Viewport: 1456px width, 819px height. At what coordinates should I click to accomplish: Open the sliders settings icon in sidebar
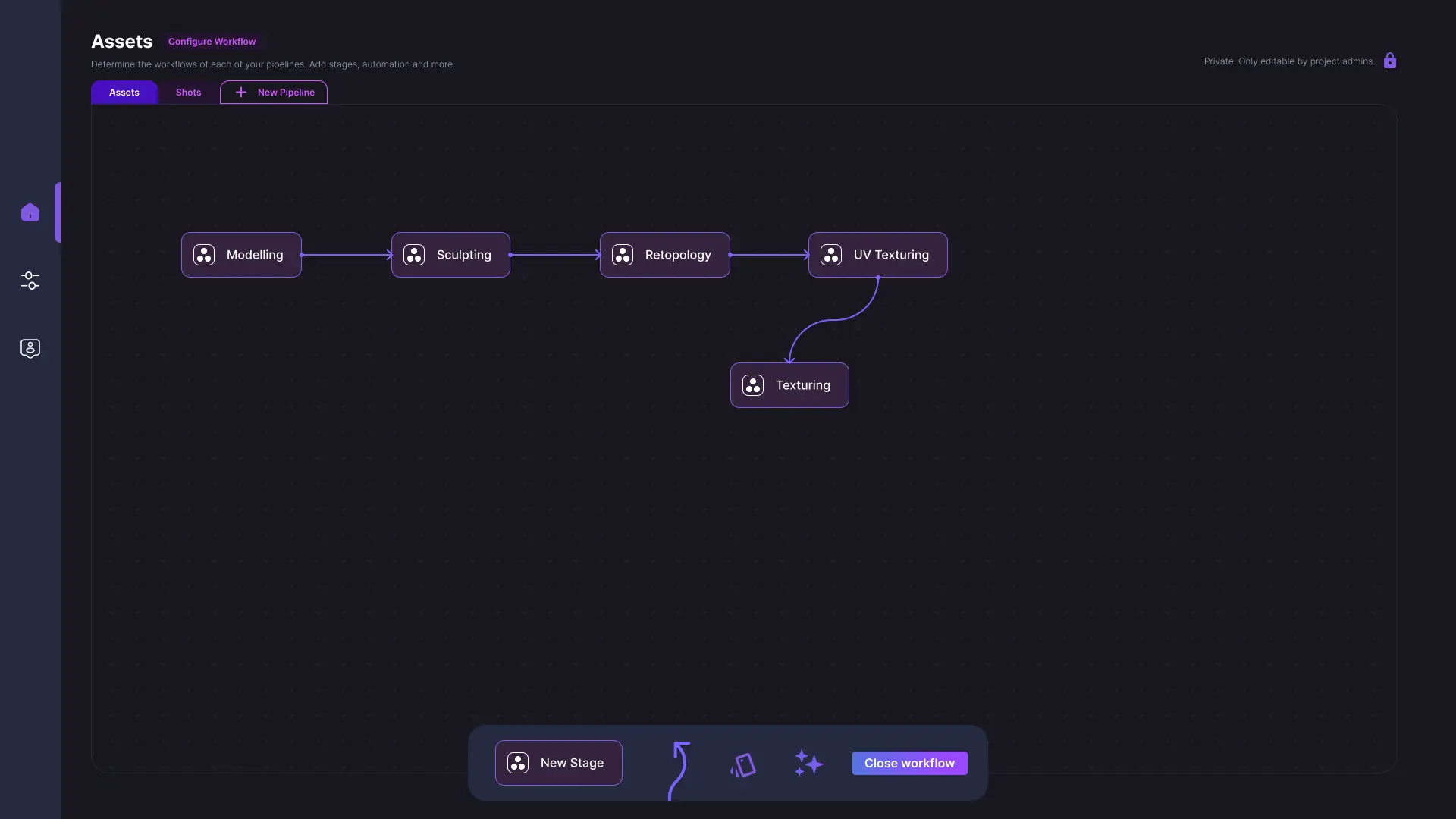pos(30,281)
